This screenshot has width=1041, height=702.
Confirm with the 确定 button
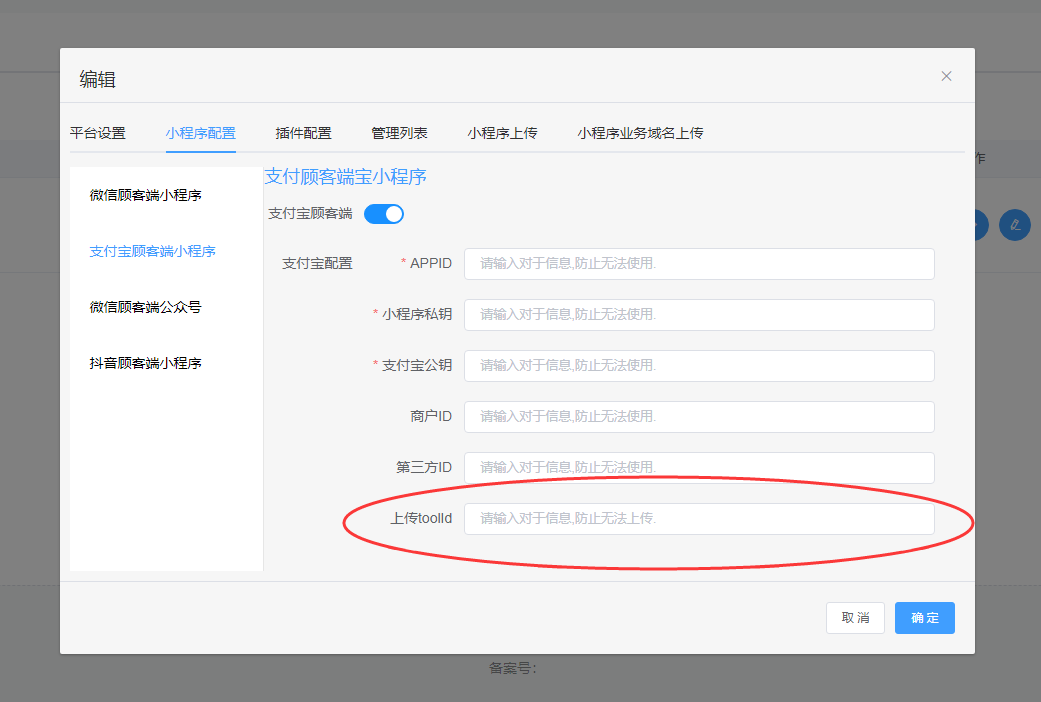pos(925,618)
